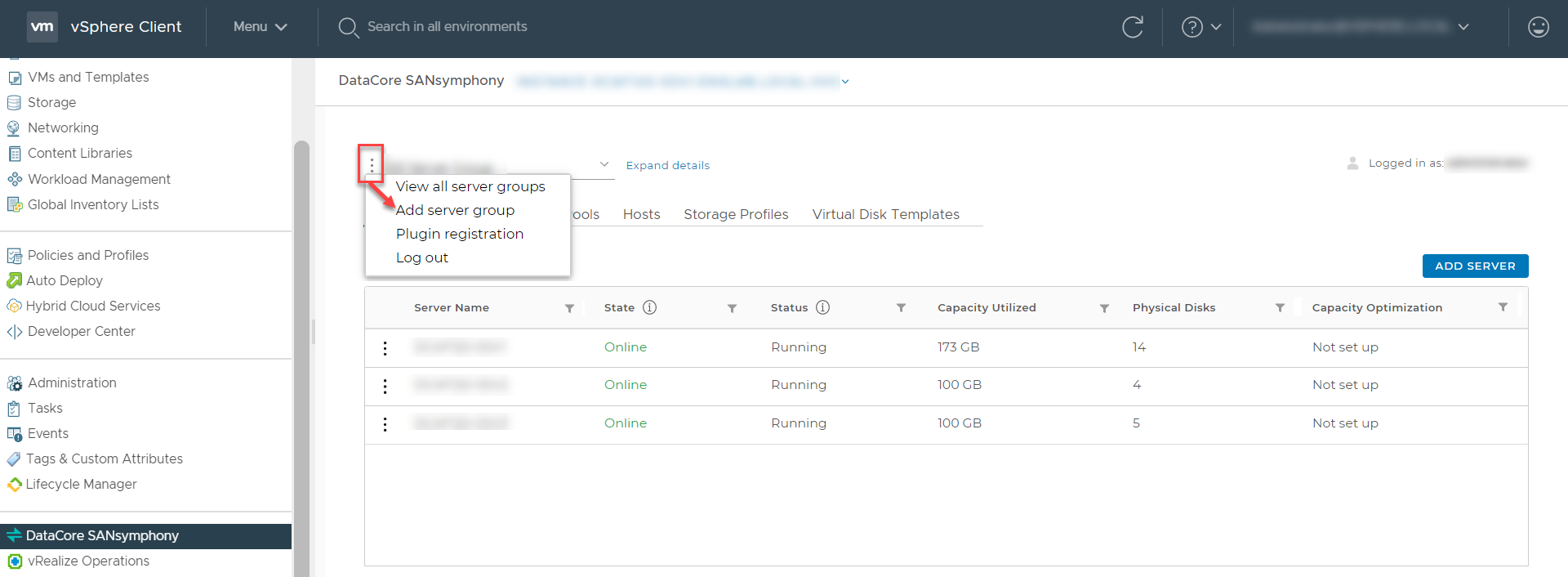The width and height of the screenshot is (1568, 577).
Task: Open Tasks in the sidebar
Action: click(x=45, y=409)
